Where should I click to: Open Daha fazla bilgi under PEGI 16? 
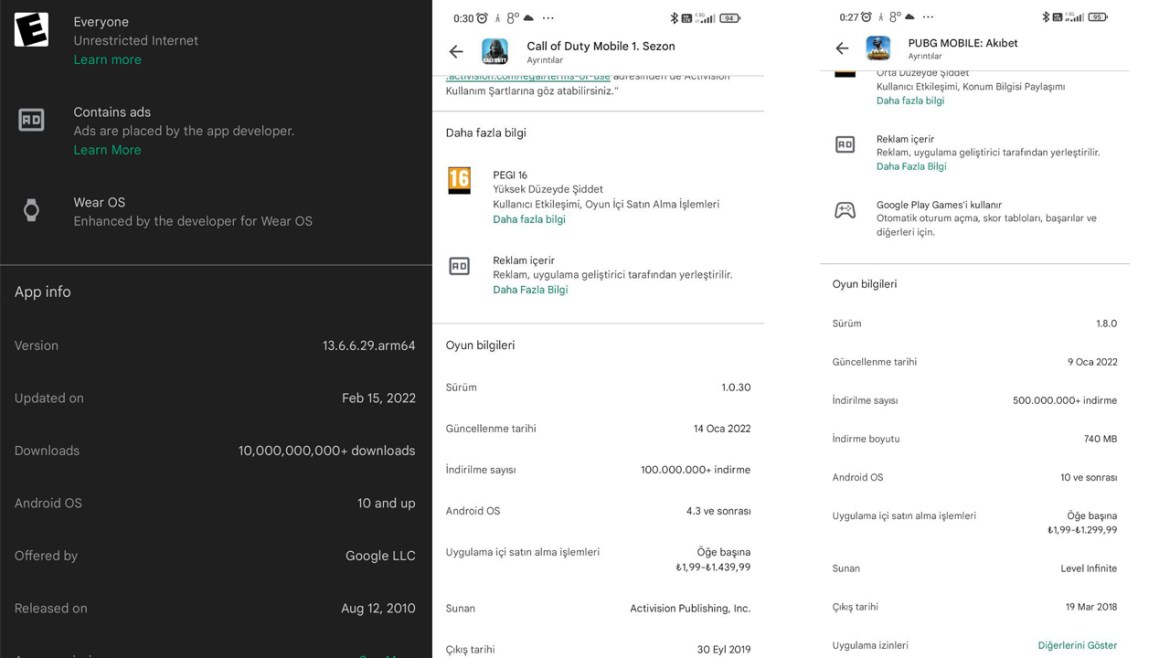(x=529, y=219)
